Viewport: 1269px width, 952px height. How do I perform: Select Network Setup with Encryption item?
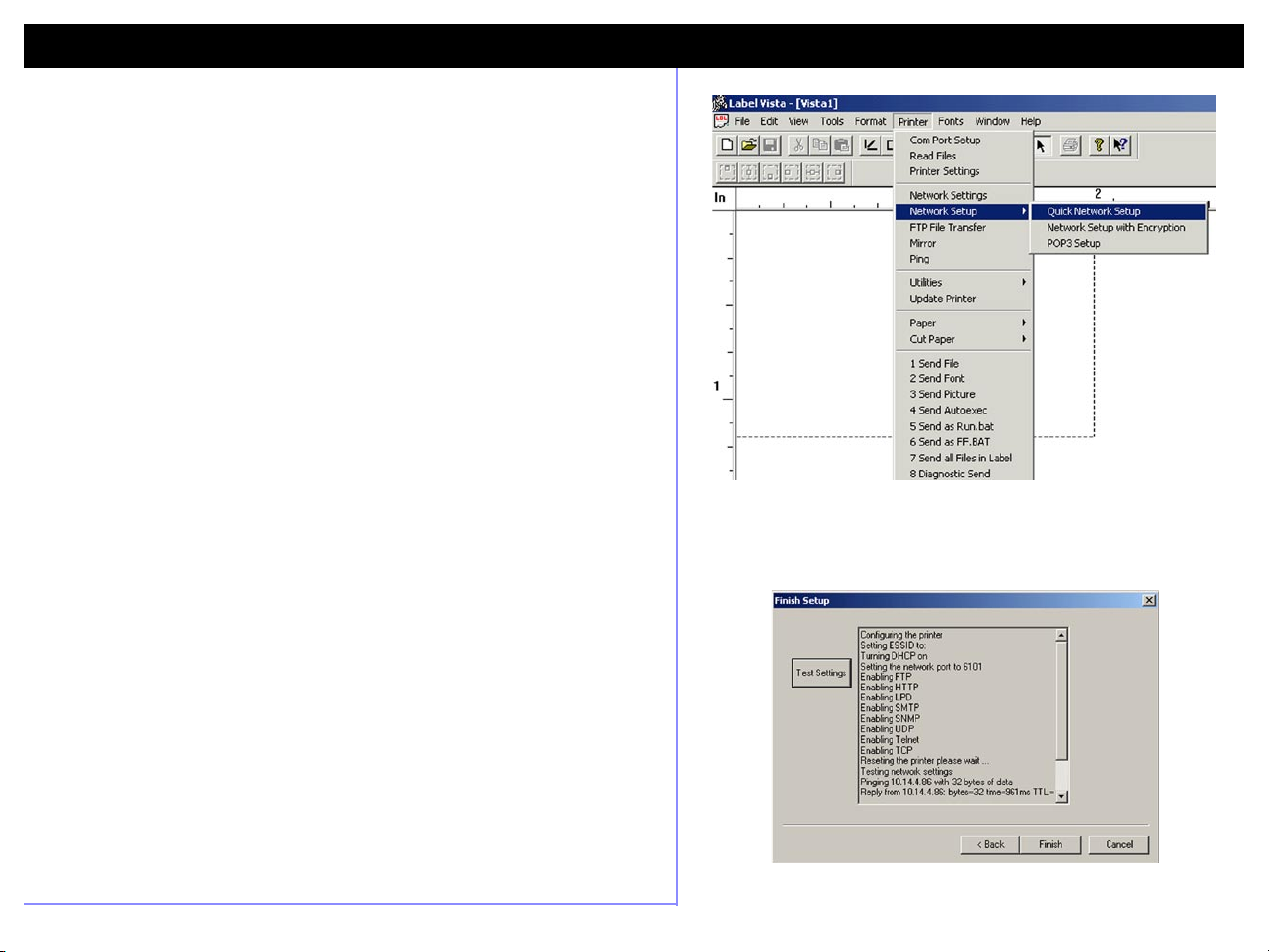coord(1118,227)
